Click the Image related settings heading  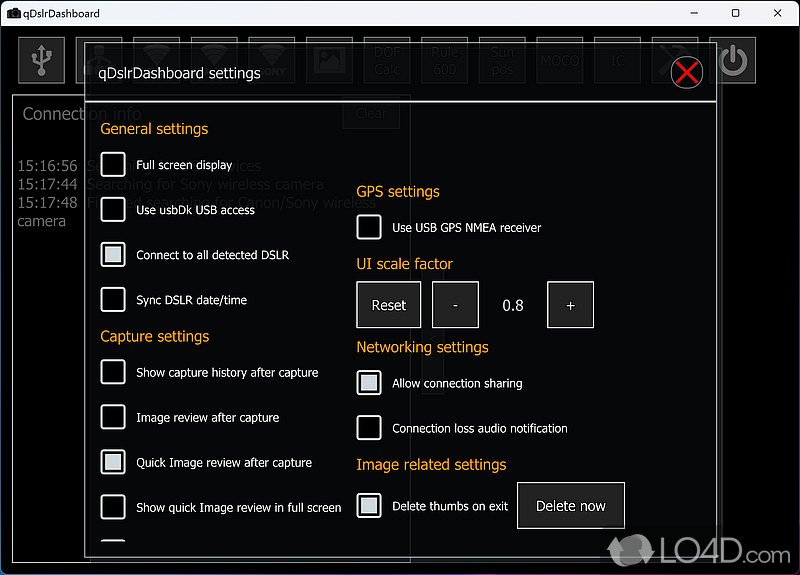431,464
